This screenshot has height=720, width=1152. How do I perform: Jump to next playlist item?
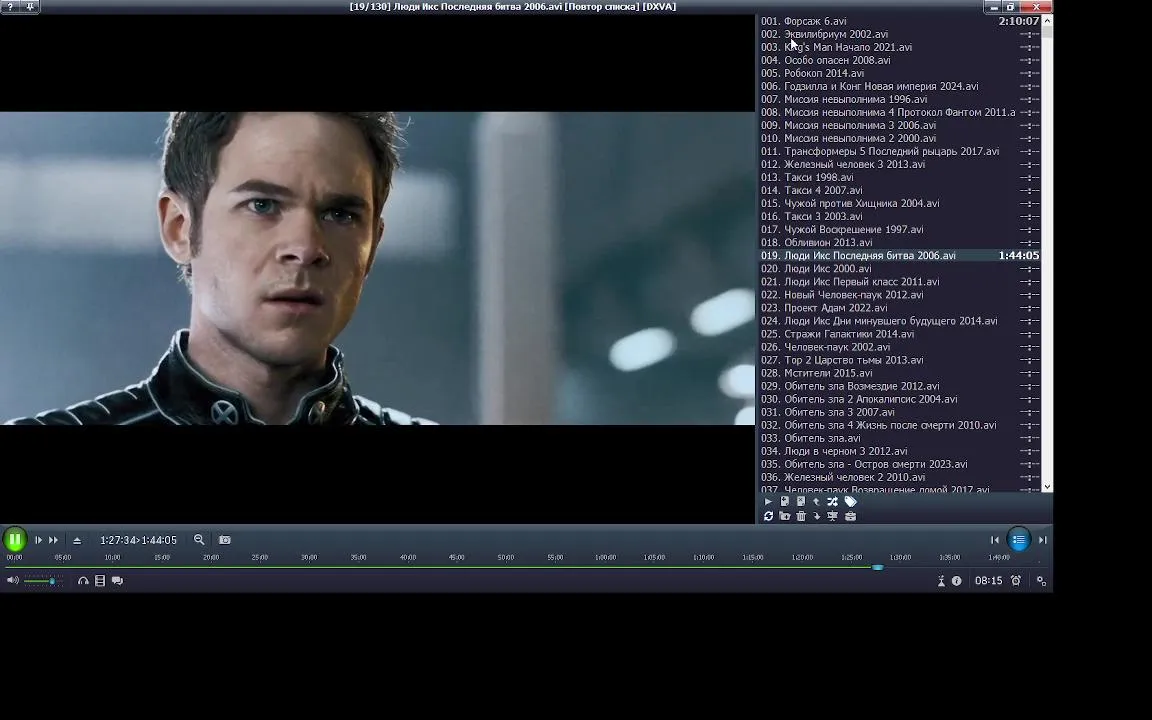click(1043, 540)
